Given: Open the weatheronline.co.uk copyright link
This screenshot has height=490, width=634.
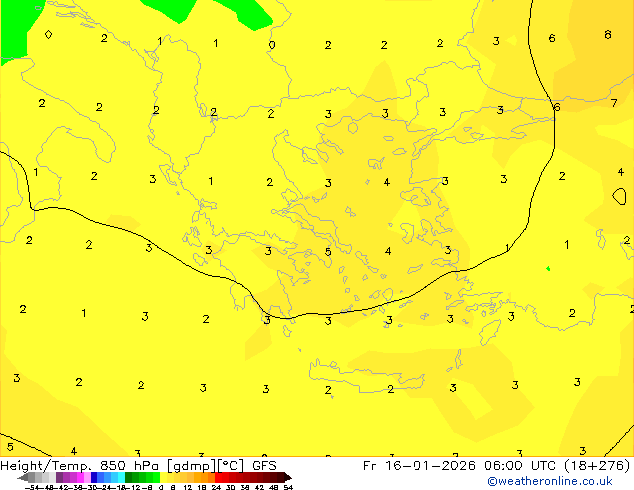Looking at the screenshot, I should [550, 481].
